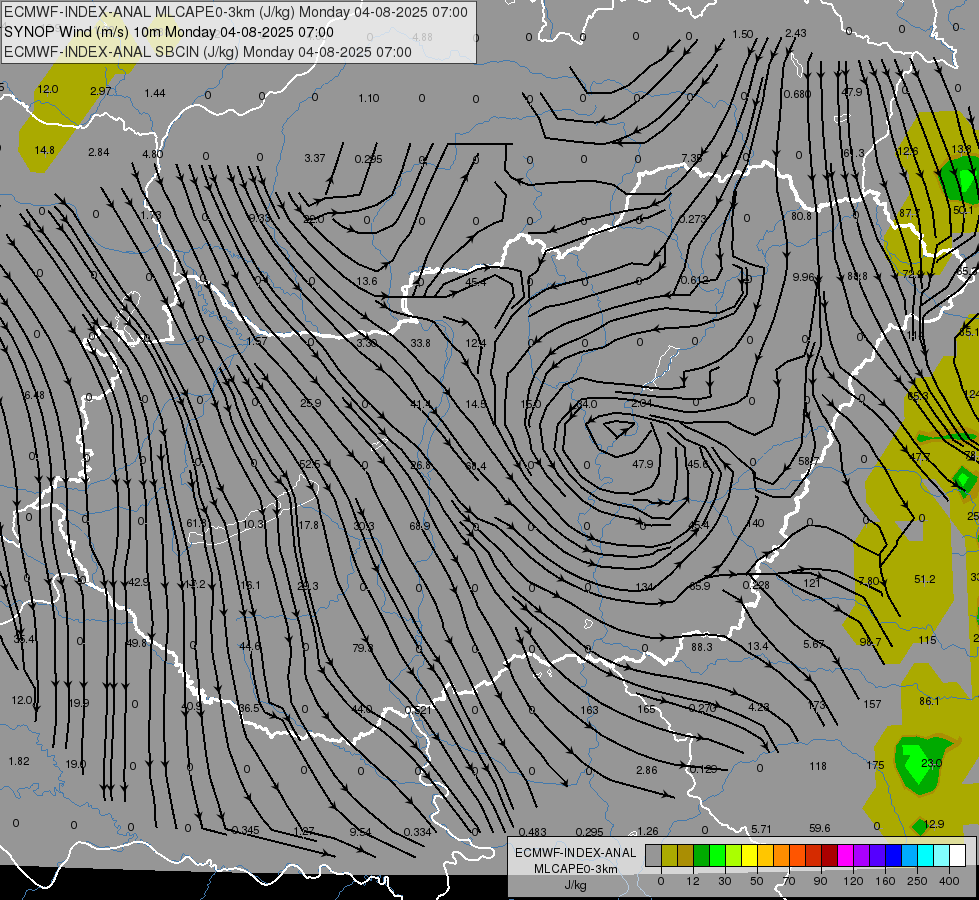This screenshot has width=979, height=900.
Task: Click the '3.37' map value
Action: click(x=315, y=158)
